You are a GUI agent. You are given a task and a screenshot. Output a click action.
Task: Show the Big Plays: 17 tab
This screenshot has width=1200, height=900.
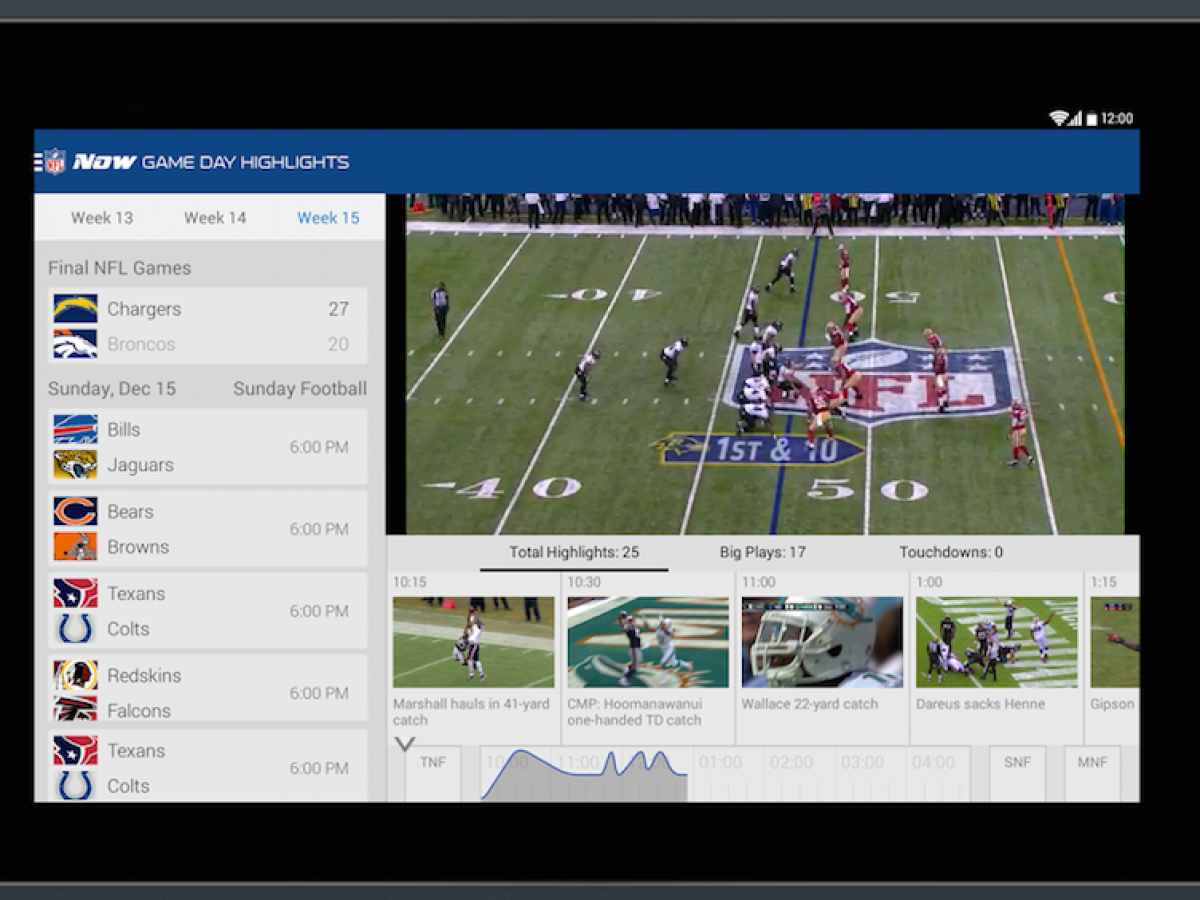762,552
